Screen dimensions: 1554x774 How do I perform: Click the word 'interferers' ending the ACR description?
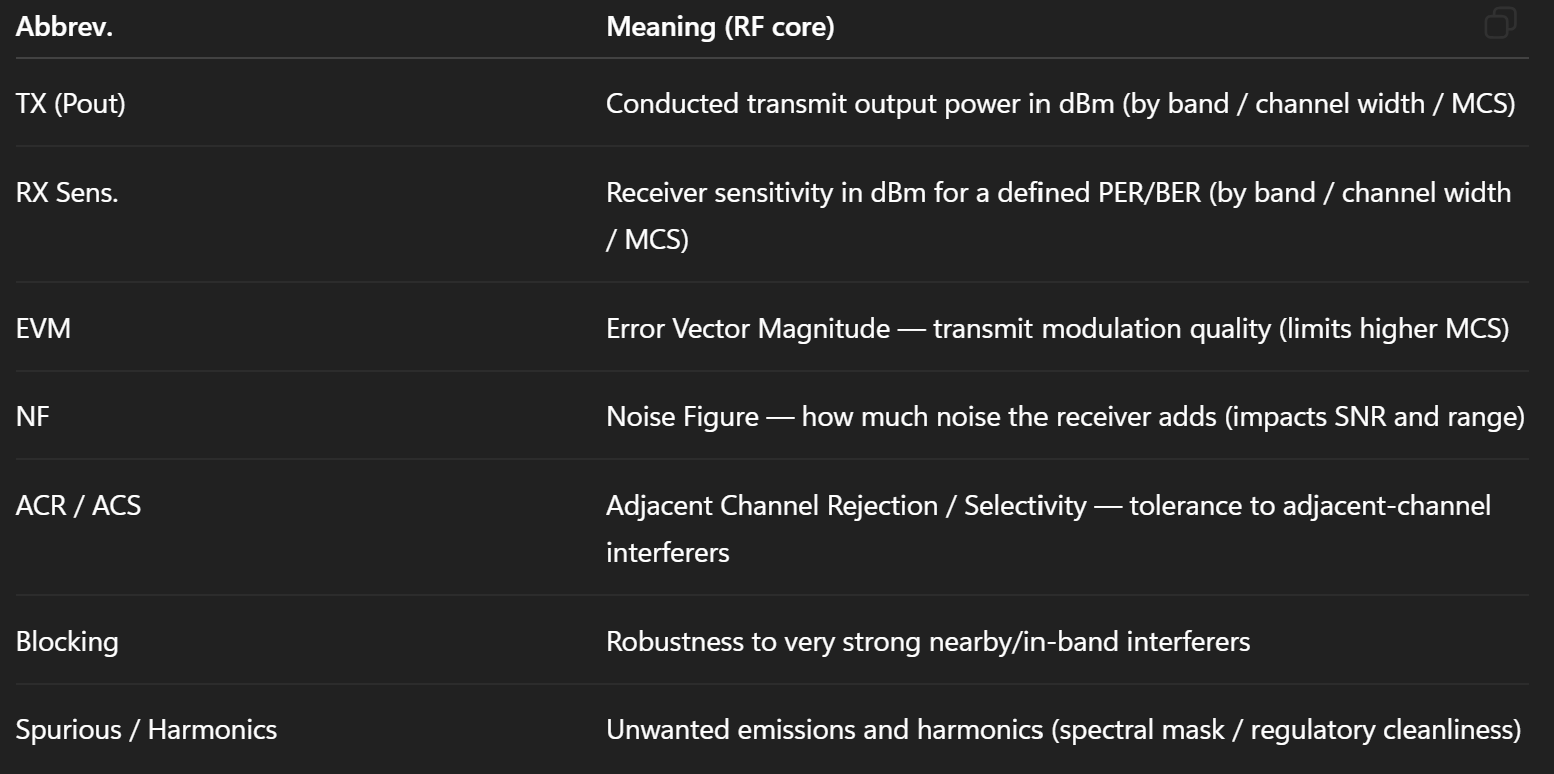click(x=667, y=552)
